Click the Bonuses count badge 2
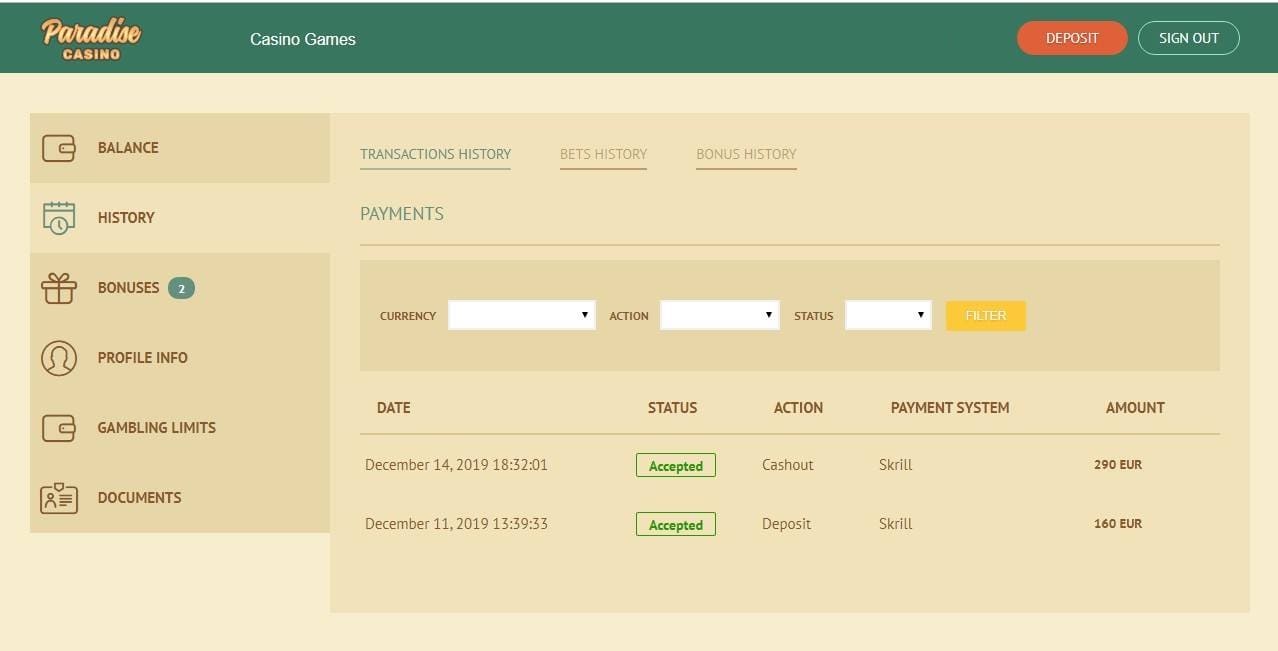Viewport: 1278px width, 651px height. [181, 288]
